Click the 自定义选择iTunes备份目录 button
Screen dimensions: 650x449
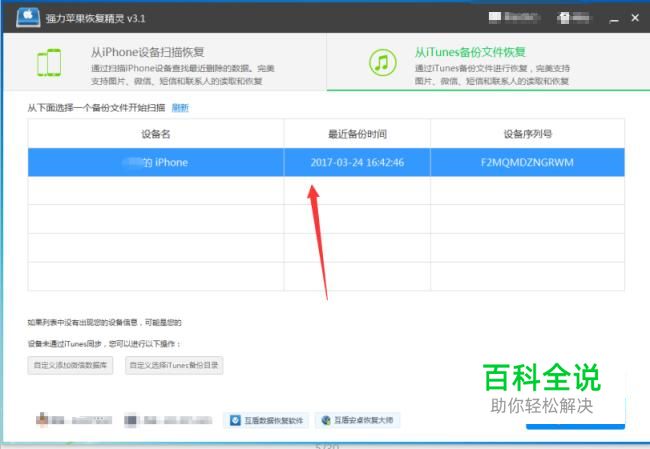[x=174, y=365]
